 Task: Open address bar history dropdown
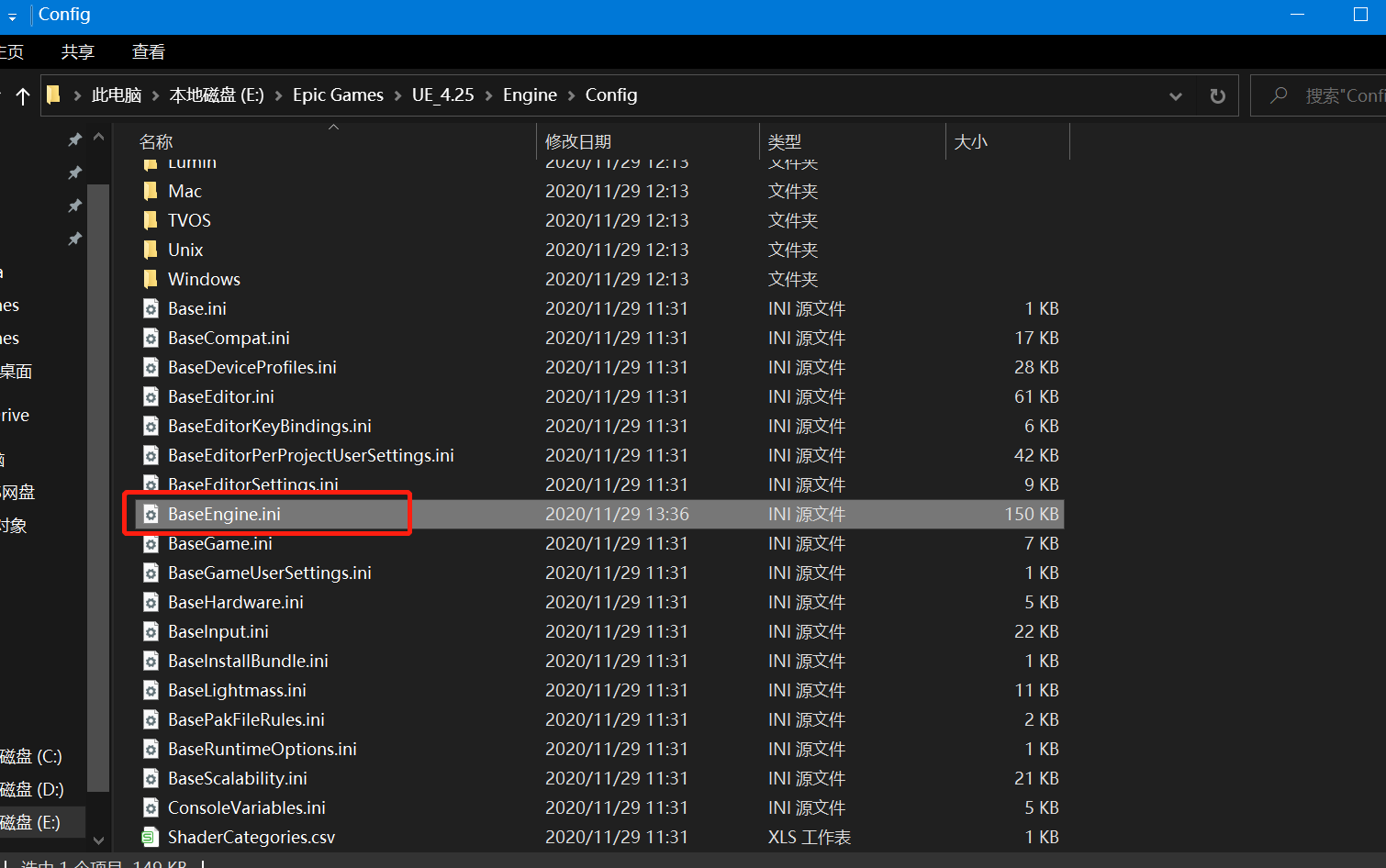click(x=1176, y=95)
